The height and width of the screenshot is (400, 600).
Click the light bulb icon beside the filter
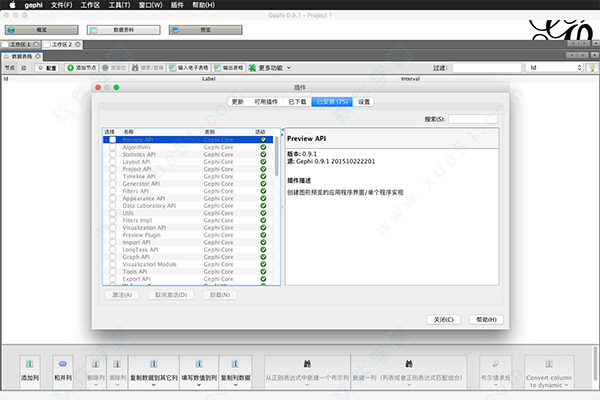click(592, 68)
